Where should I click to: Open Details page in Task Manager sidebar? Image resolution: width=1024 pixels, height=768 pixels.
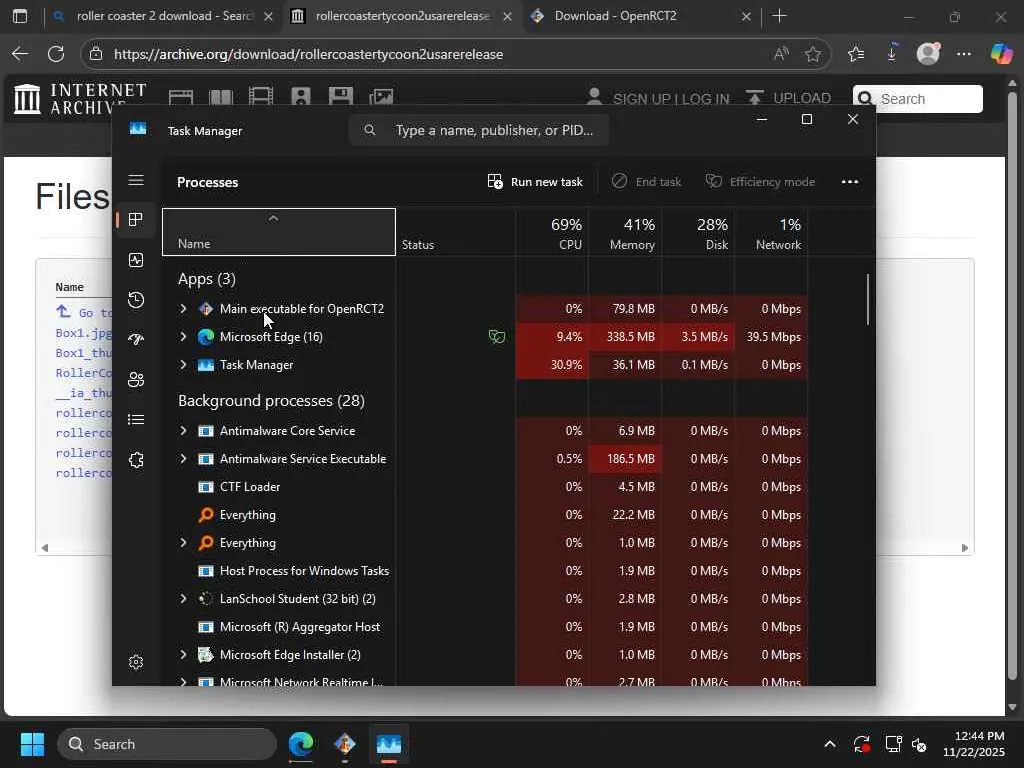click(x=136, y=419)
